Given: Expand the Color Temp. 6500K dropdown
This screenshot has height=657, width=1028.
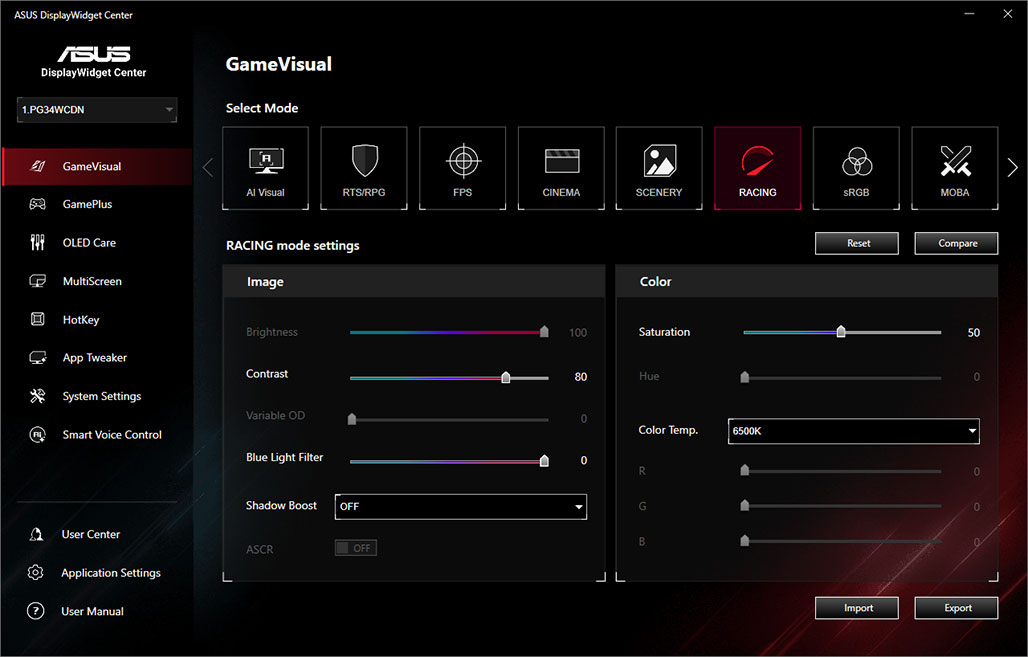Looking at the screenshot, I should pyautogui.click(x=853, y=431).
